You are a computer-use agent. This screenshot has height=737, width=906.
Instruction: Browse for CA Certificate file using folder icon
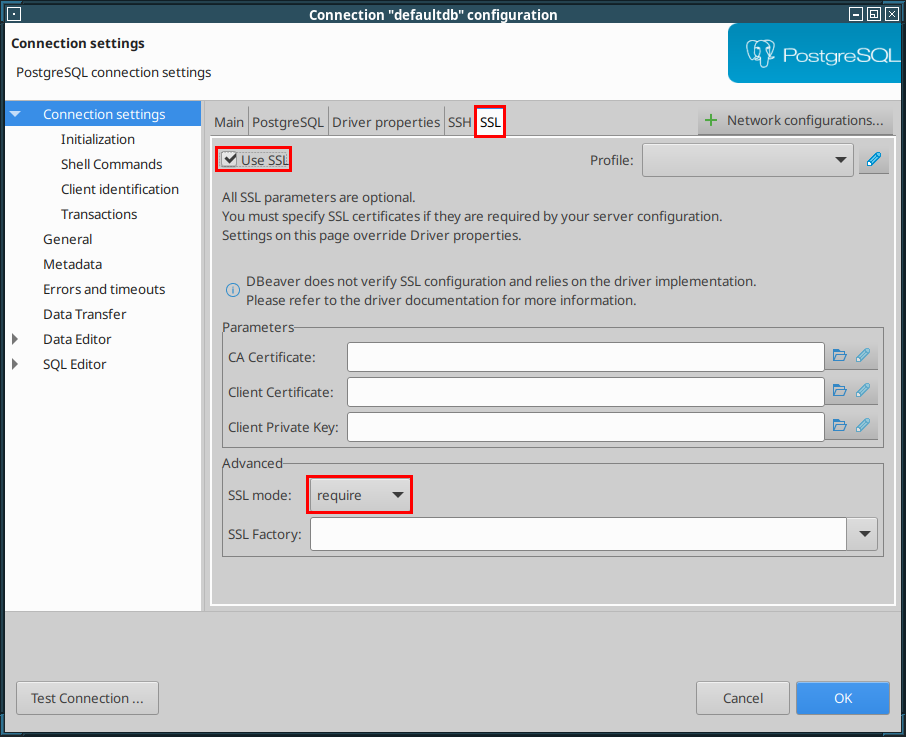(x=839, y=356)
